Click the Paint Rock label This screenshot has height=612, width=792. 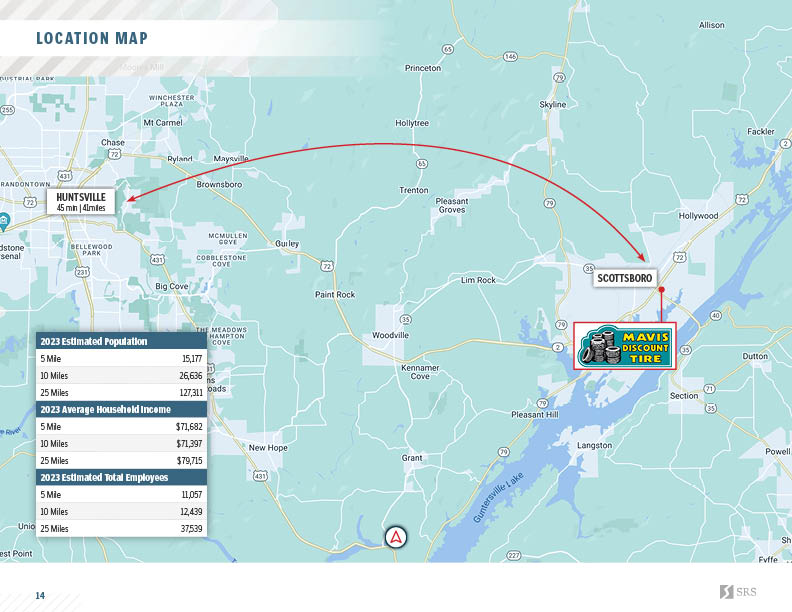[335, 294]
